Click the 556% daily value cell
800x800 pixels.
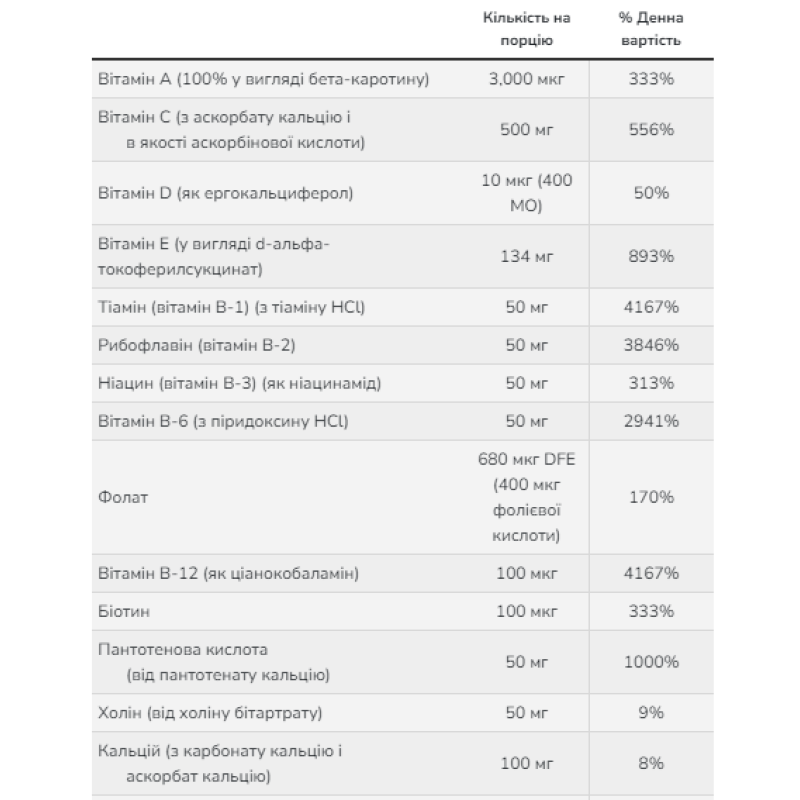tap(651, 130)
